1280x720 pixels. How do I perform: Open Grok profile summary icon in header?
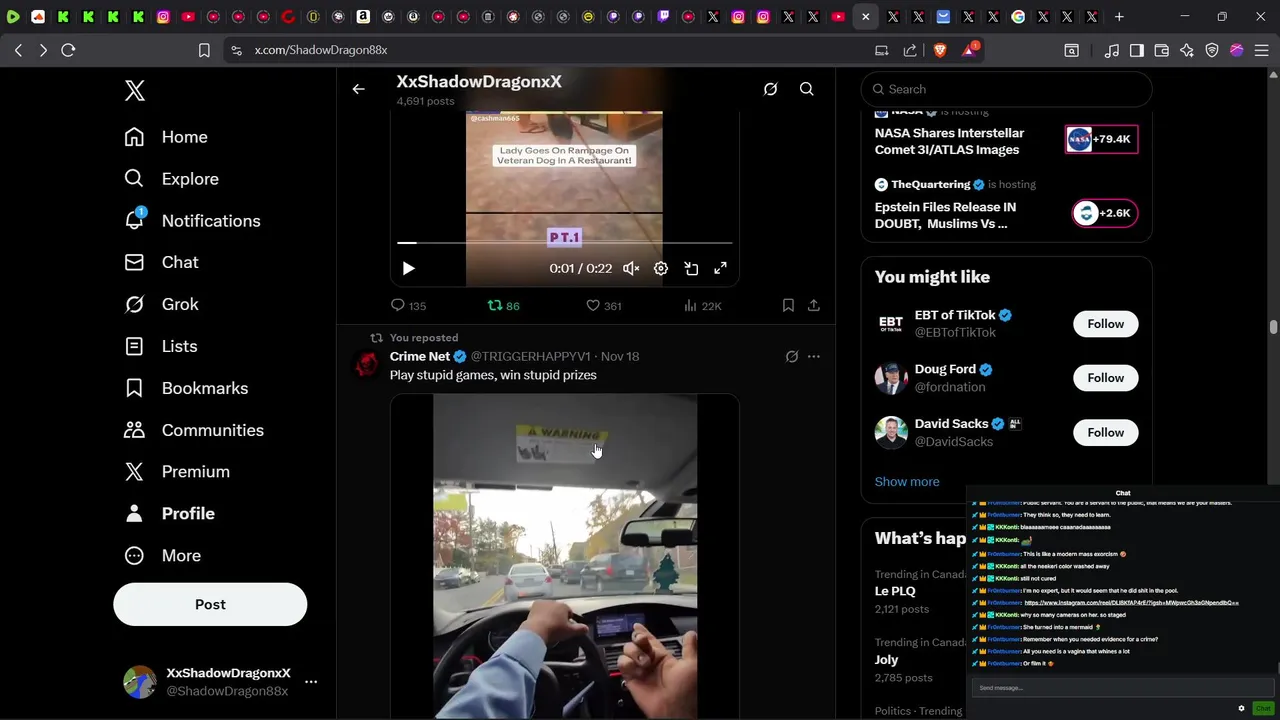770,89
